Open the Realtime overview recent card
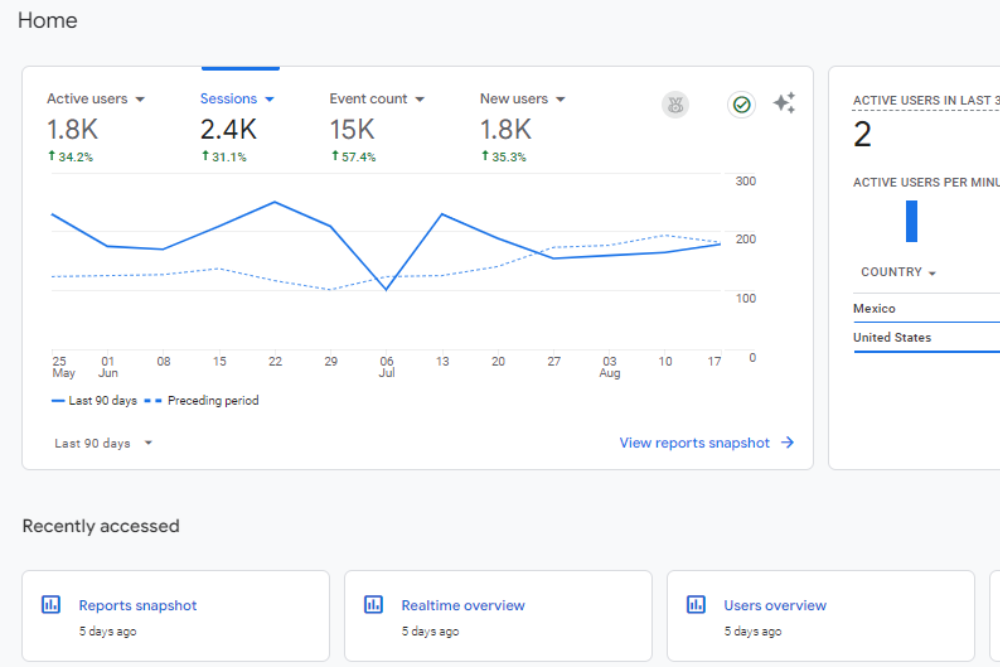Image resolution: width=1000 pixels, height=667 pixels. 498,615
